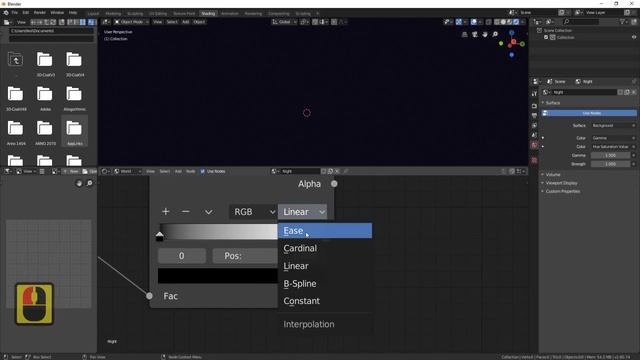Click the color ramp gradient bar

(218, 231)
